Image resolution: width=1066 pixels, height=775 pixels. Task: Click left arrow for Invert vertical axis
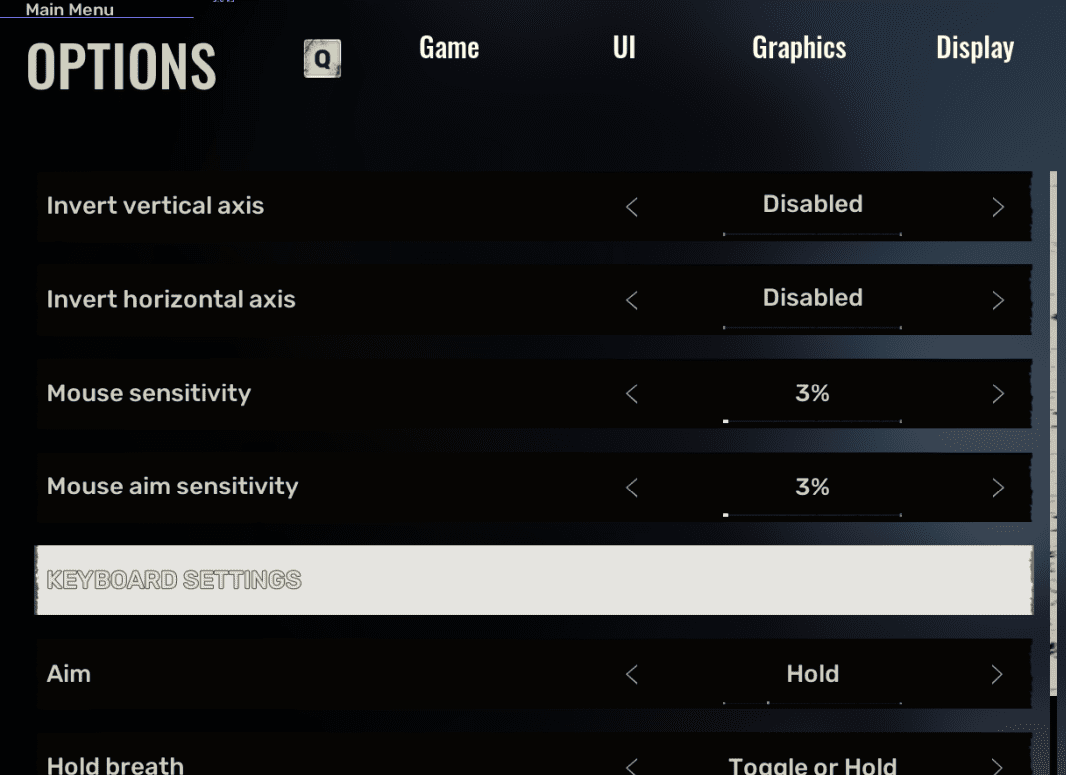[631, 207]
